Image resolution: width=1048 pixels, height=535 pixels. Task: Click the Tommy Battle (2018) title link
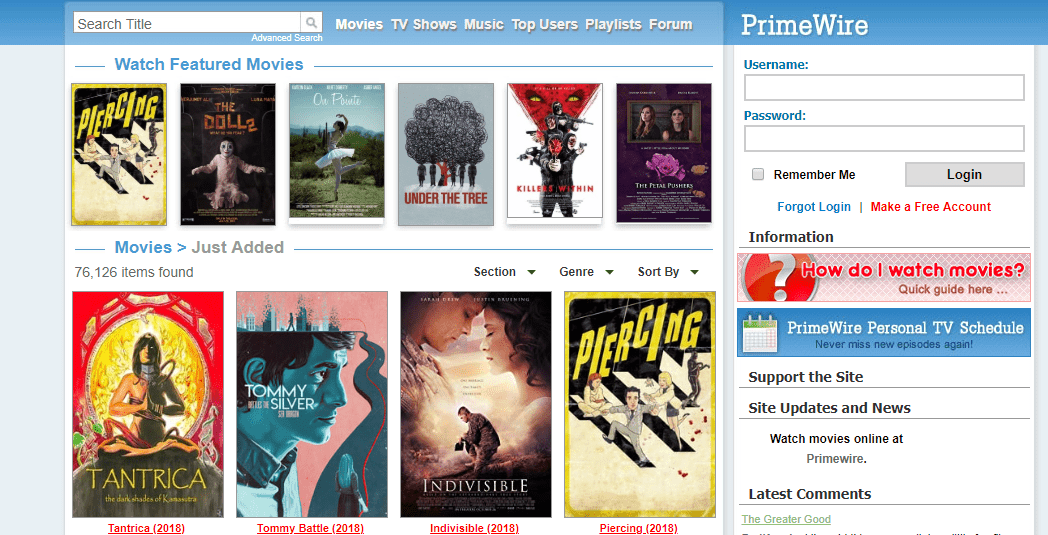pos(310,528)
